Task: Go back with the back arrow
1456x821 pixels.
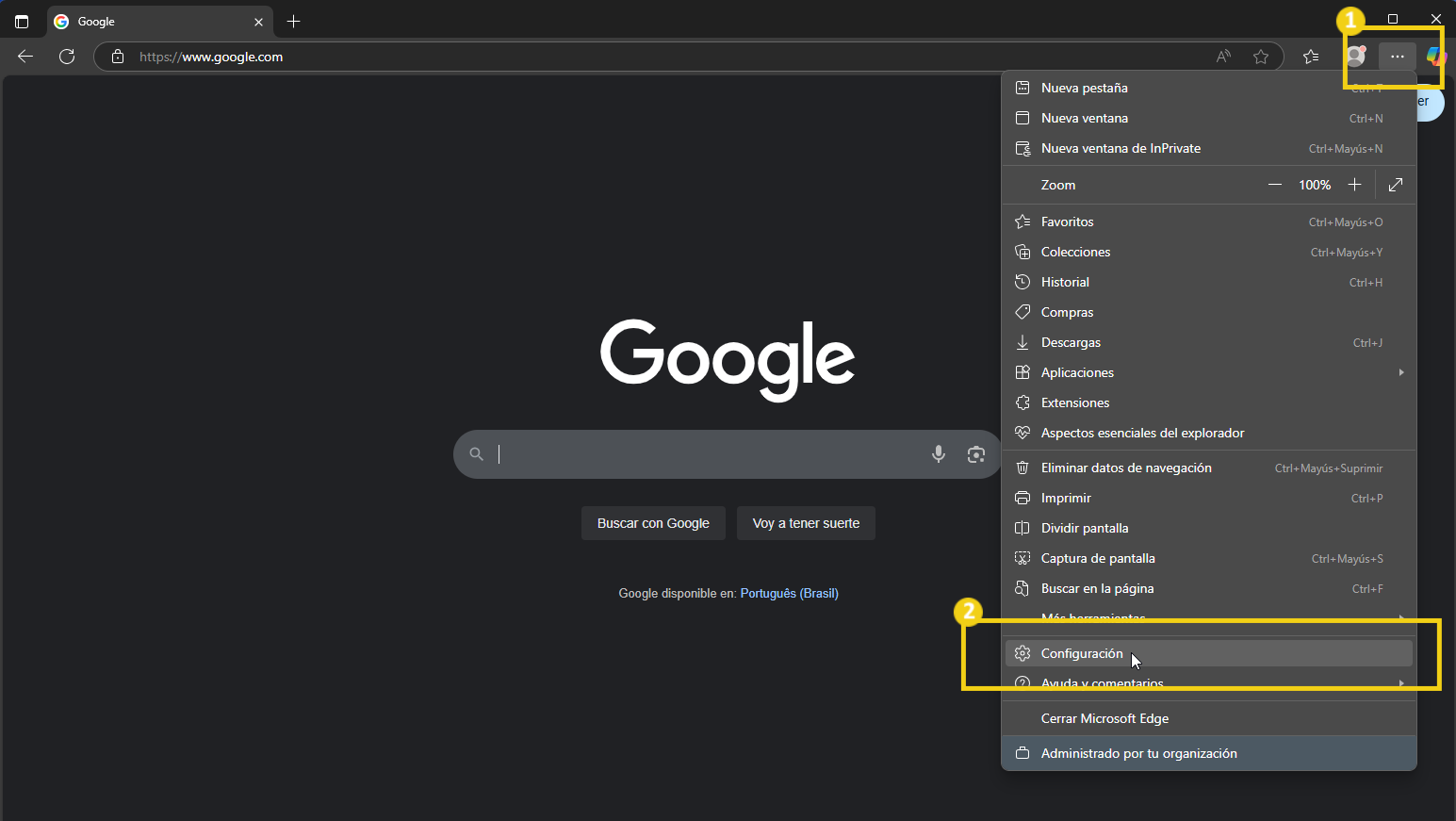Action: [25, 57]
